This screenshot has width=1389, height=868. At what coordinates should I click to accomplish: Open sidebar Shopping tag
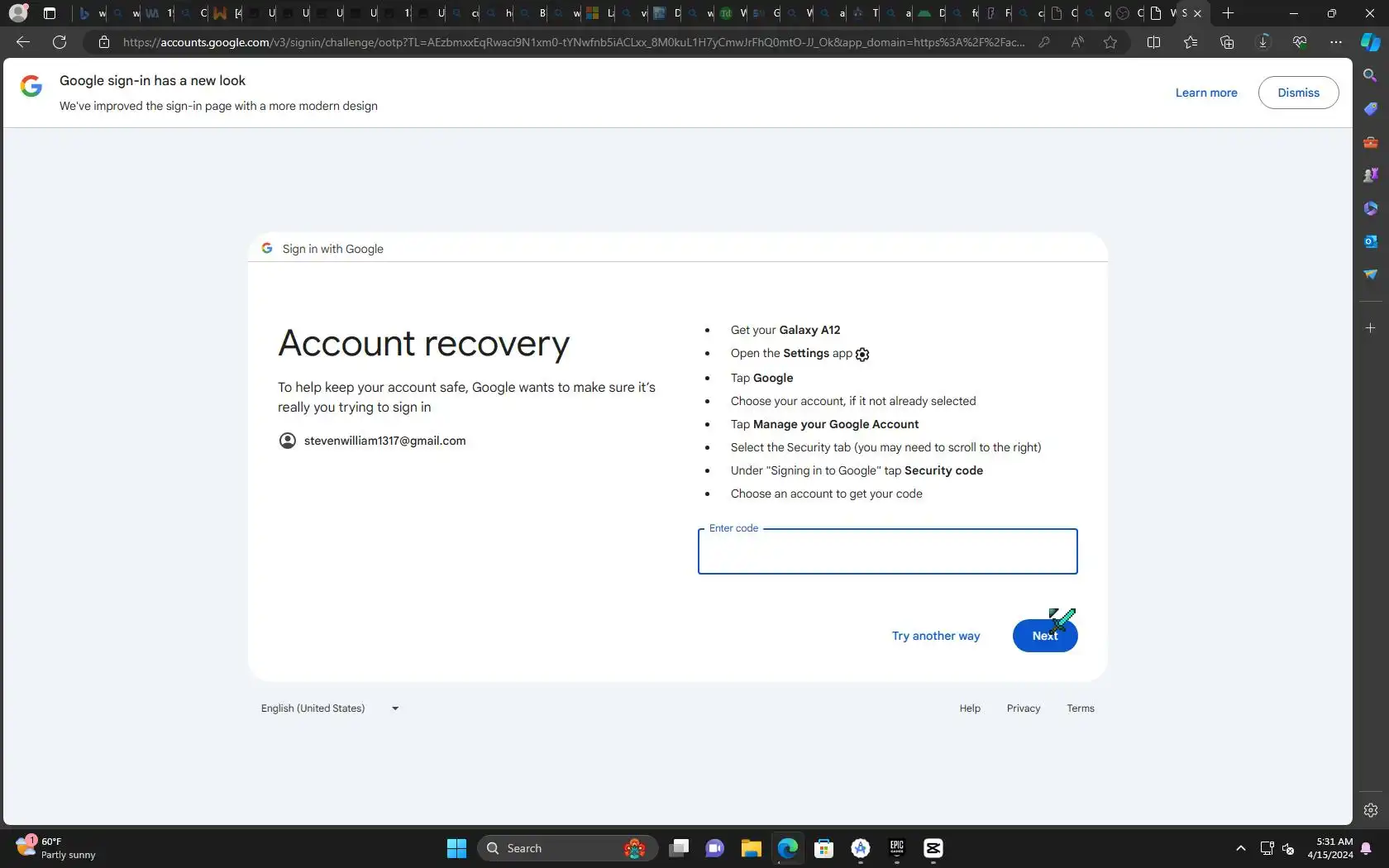[x=1371, y=108]
